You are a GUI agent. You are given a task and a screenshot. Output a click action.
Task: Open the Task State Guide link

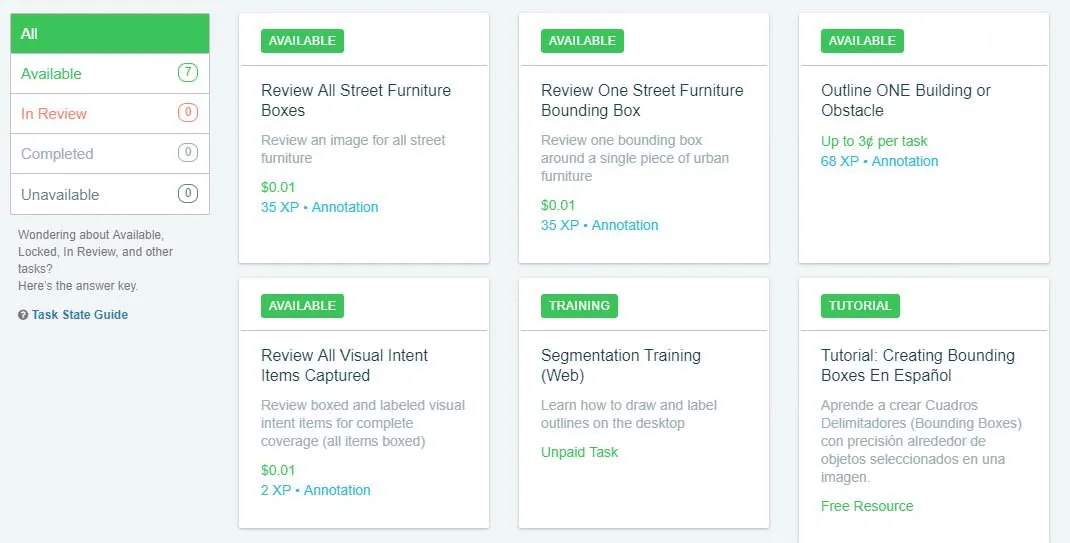pyautogui.click(x=80, y=314)
